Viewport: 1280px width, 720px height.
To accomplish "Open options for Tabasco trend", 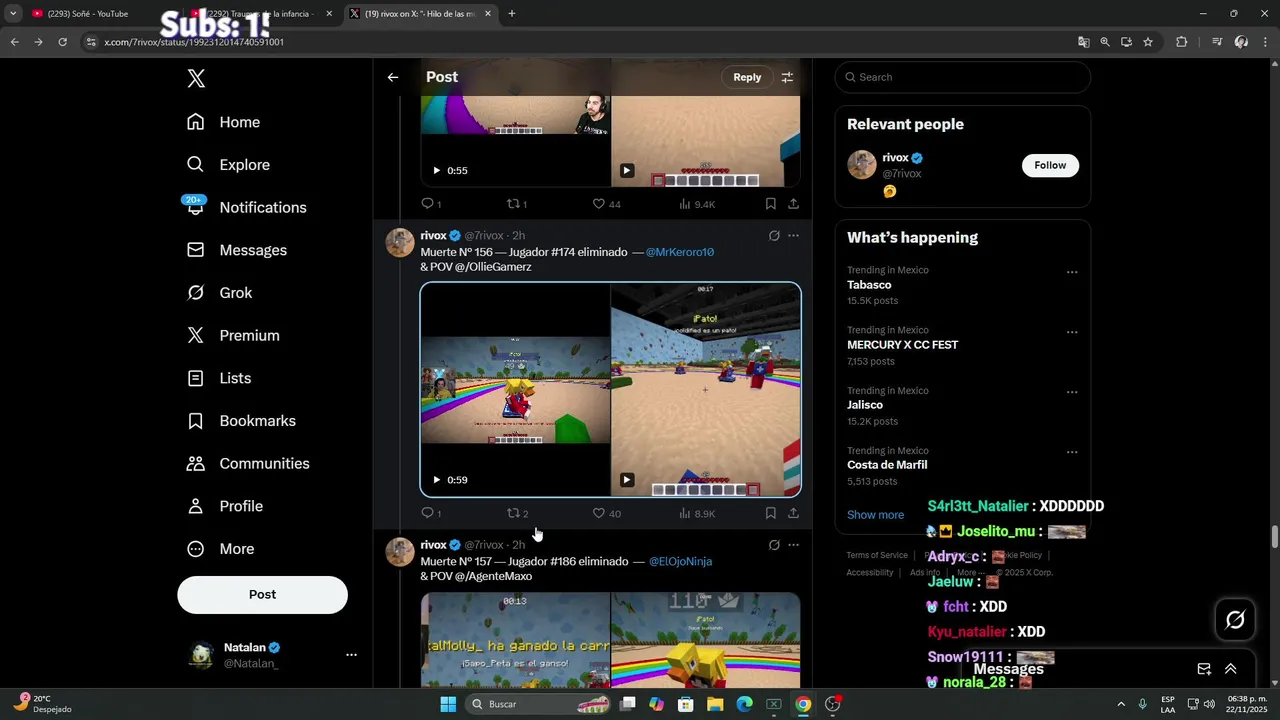I will (x=1072, y=272).
